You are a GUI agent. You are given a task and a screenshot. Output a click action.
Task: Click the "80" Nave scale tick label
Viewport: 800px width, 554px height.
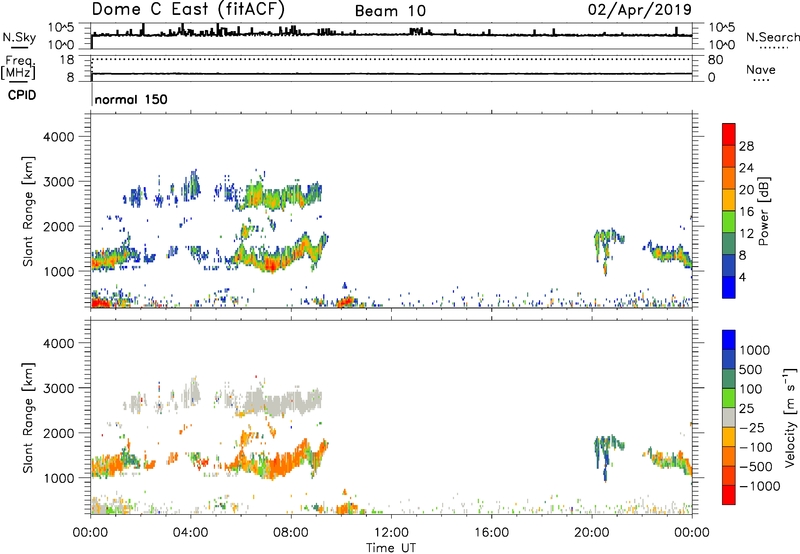click(715, 60)
